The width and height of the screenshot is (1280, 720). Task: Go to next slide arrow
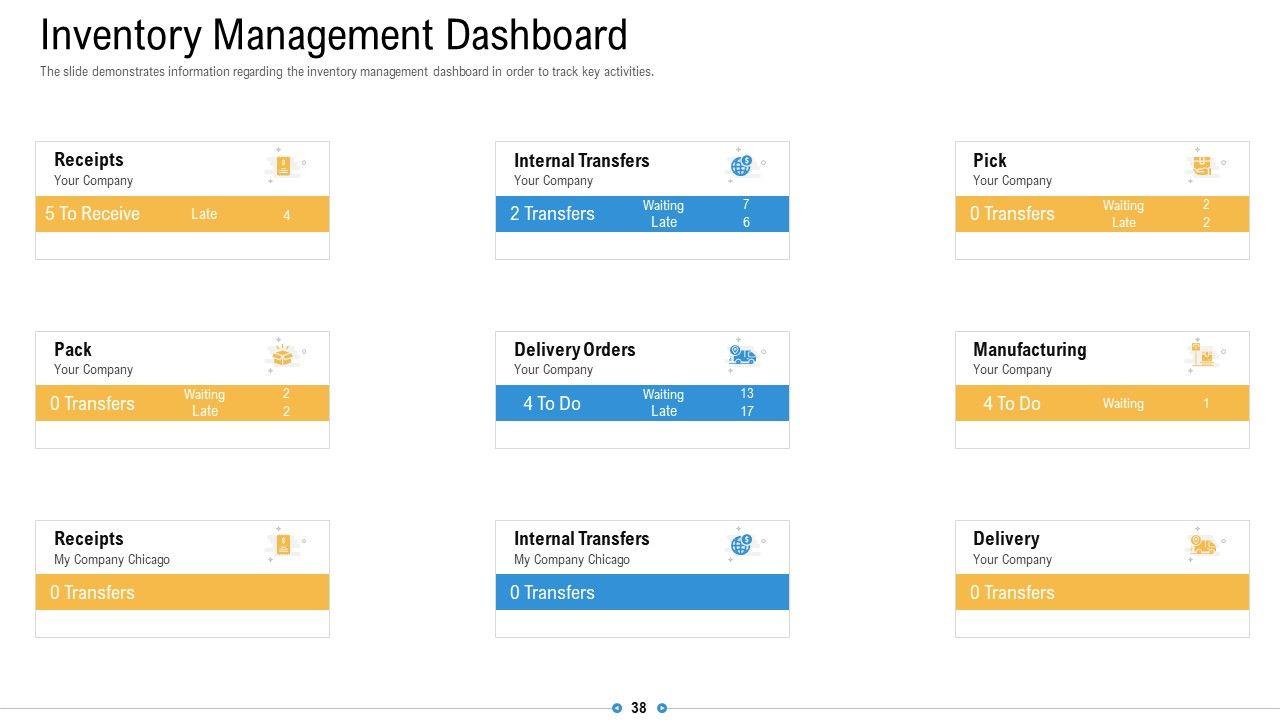662,708
